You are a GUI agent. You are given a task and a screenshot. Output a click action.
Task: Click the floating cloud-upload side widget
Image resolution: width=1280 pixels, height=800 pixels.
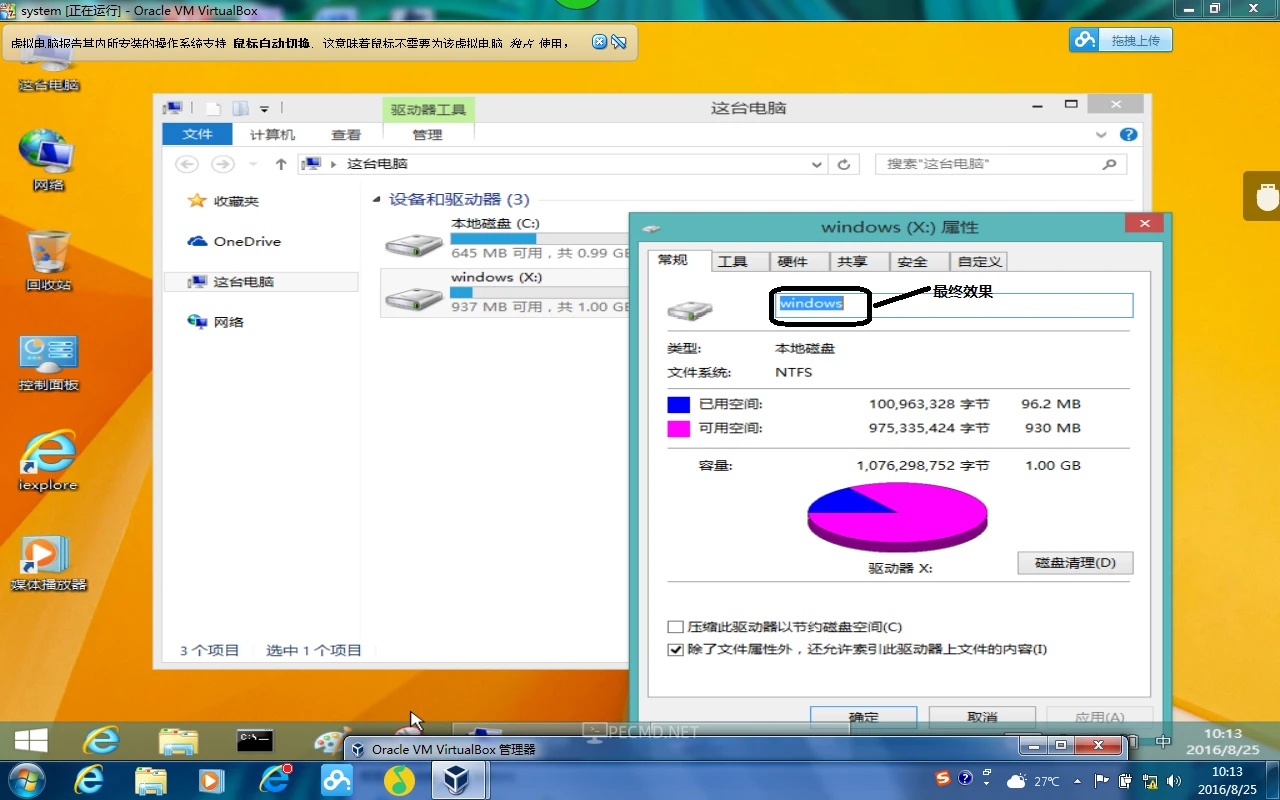click(1263, 196)
